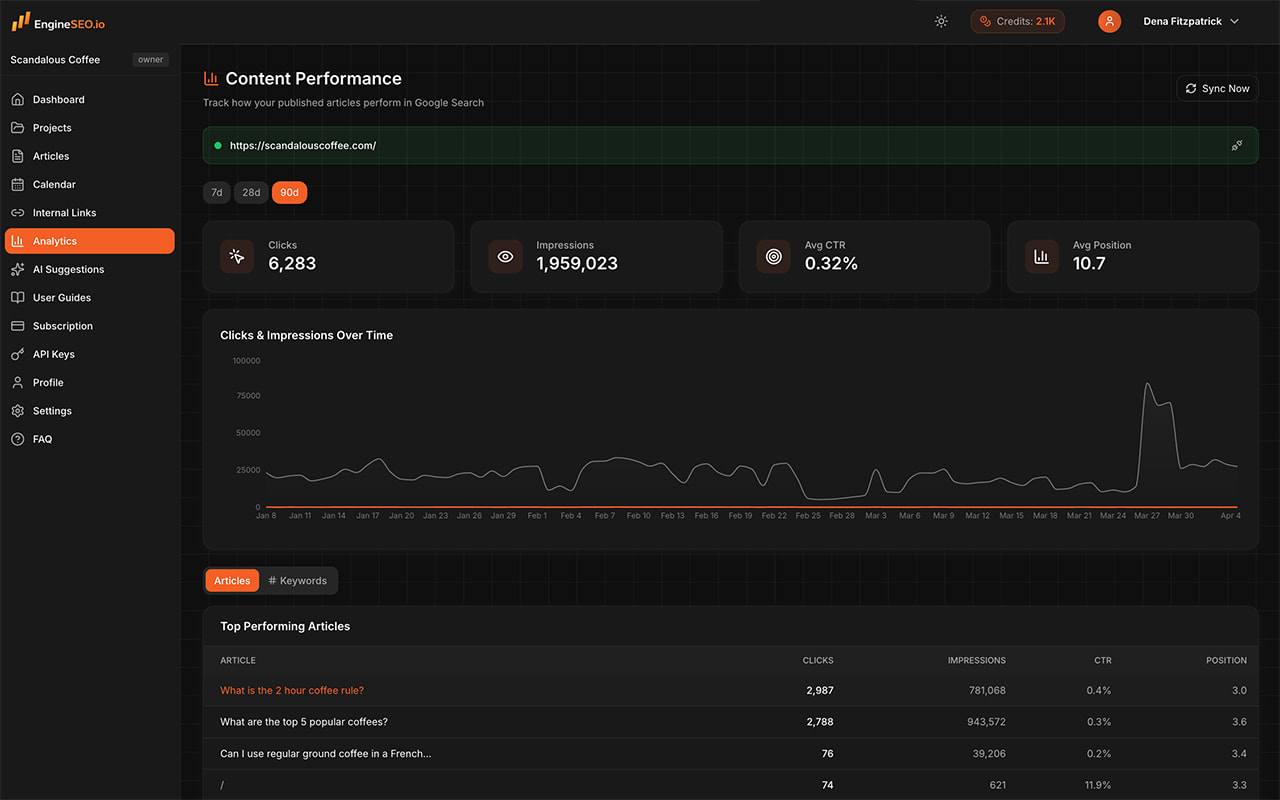Click the 3.4 position cell
Viewport: 1280px width, 800px height.
[1239, 754]
